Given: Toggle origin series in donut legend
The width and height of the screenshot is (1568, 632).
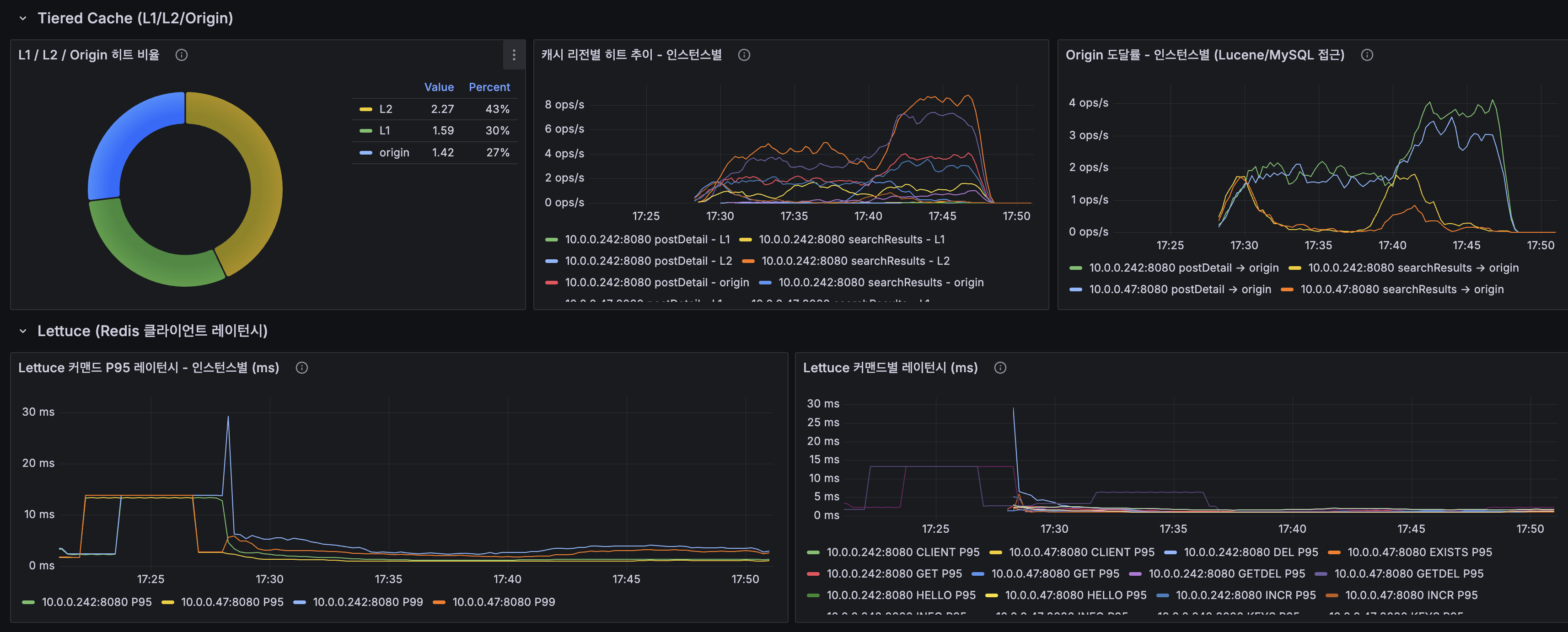Looking at the screenshot, I should point(394,152).
